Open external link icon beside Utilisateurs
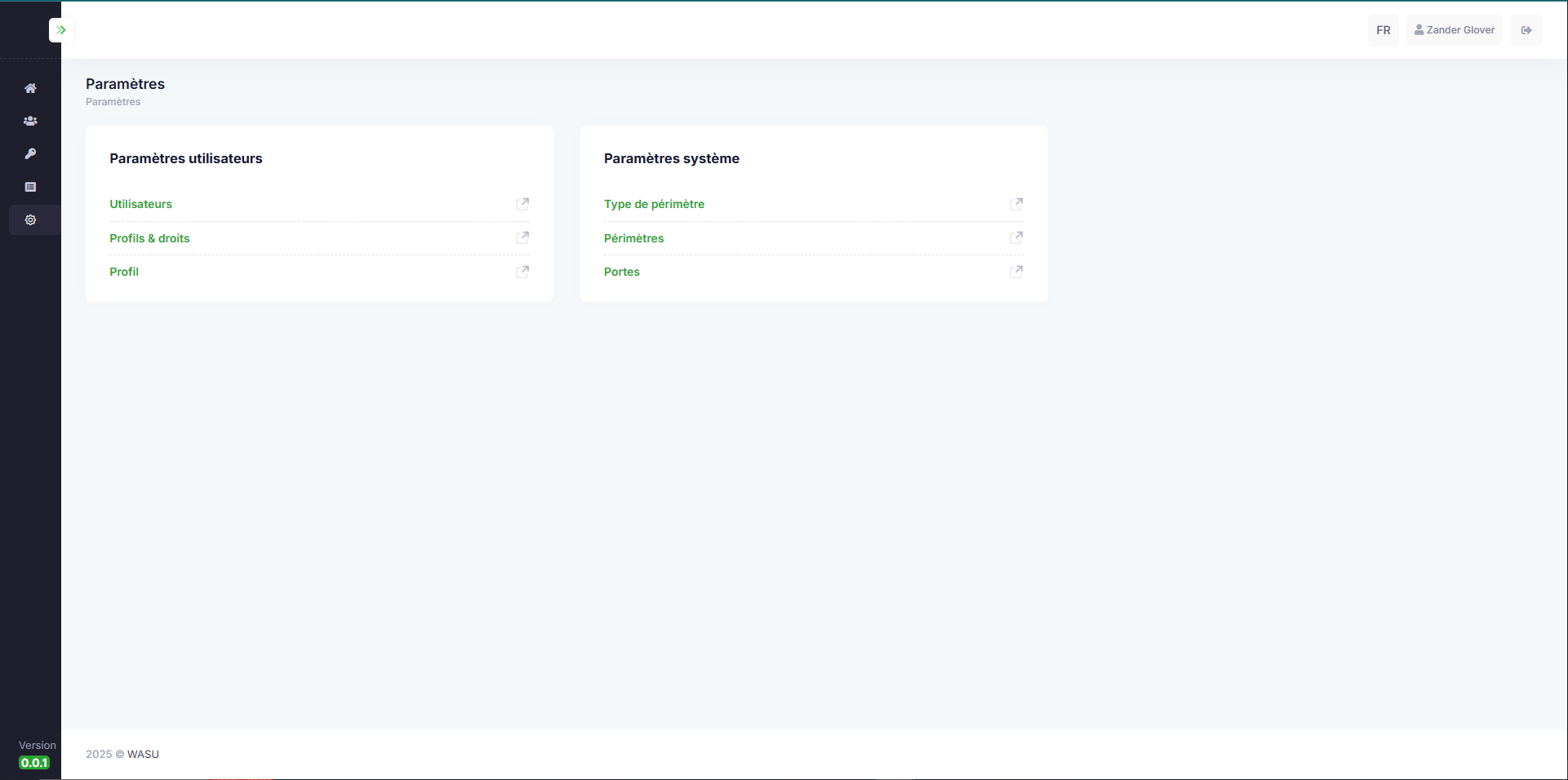The height and width of the screenshot is (780, 1568). pyautogui.click(x=522, y=204)
